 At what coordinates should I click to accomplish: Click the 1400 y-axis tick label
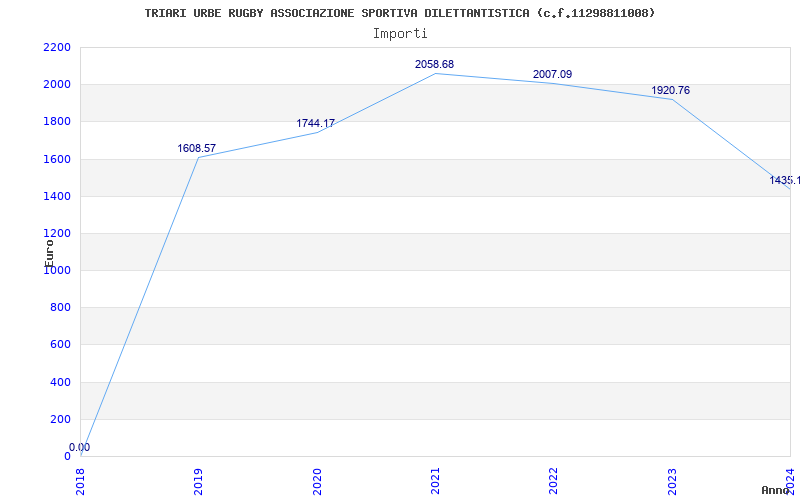point(57,196)
